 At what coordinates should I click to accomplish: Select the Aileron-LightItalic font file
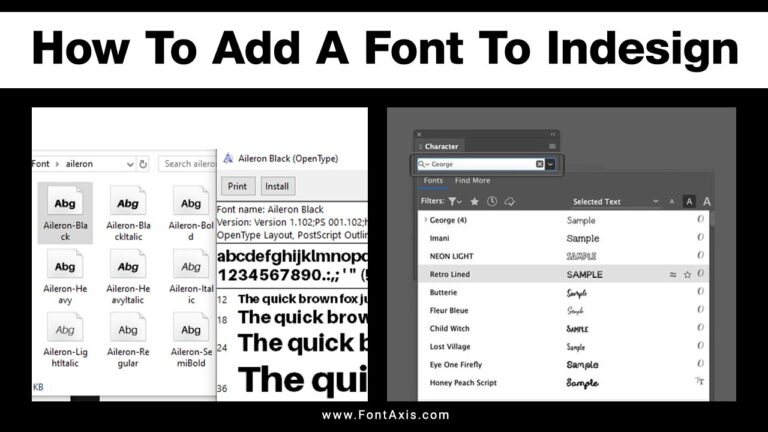click(65, 339)
